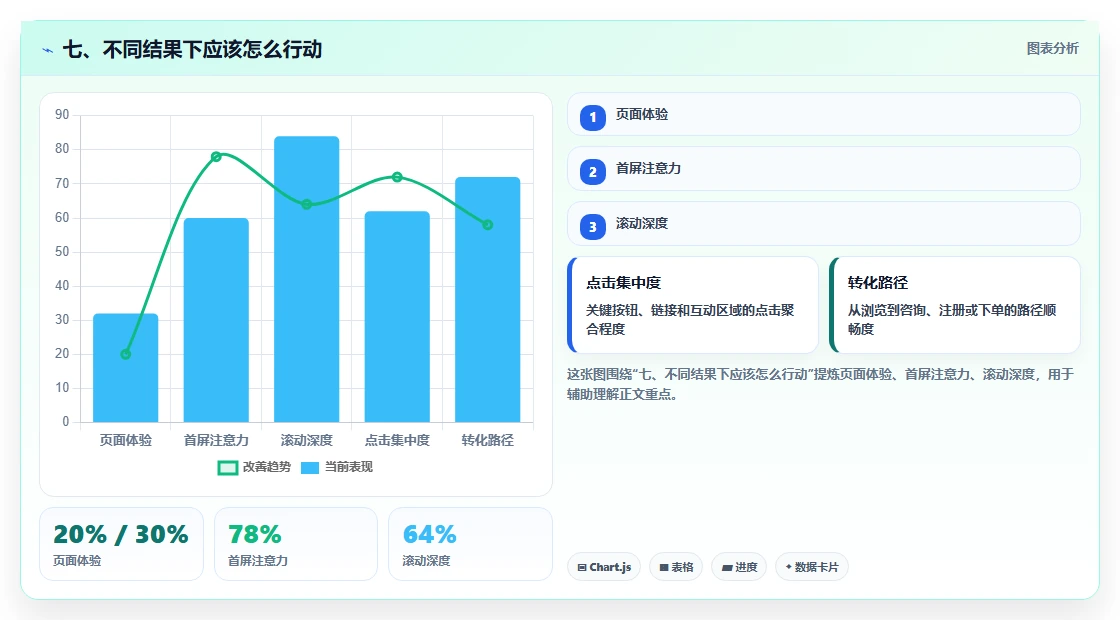1120x620 pixels.
Task: Click the 当前表现 legend label
Action: tap(349, 467)
